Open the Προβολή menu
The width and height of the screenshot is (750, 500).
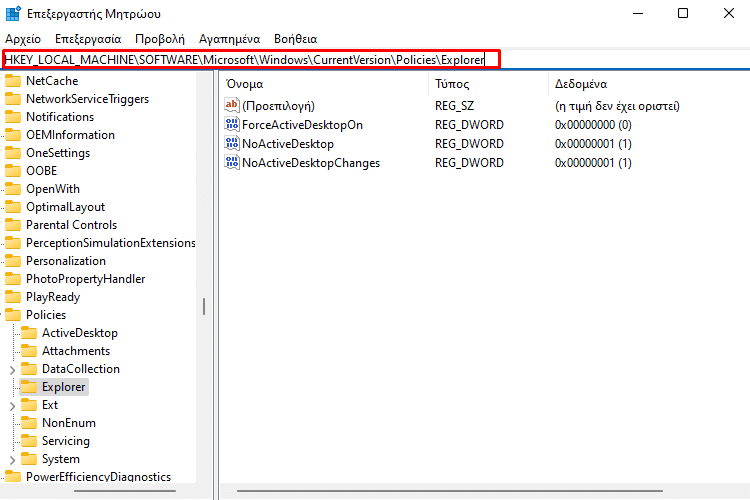click(x=160, y=39)
